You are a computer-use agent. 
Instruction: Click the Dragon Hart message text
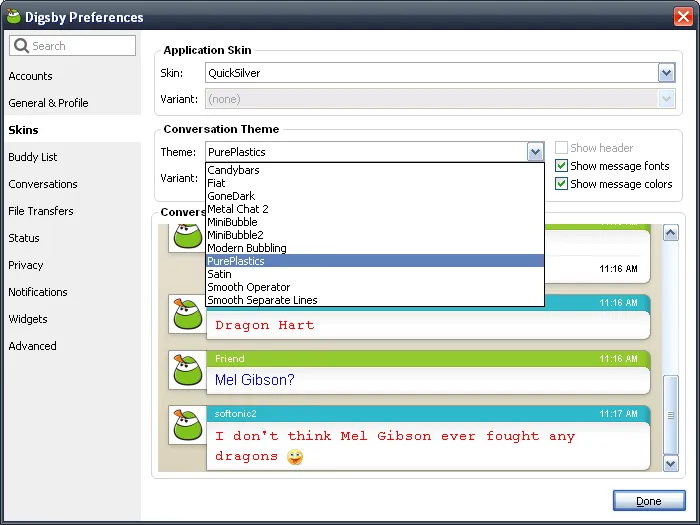pyautogui.click(x=265, y=325)
